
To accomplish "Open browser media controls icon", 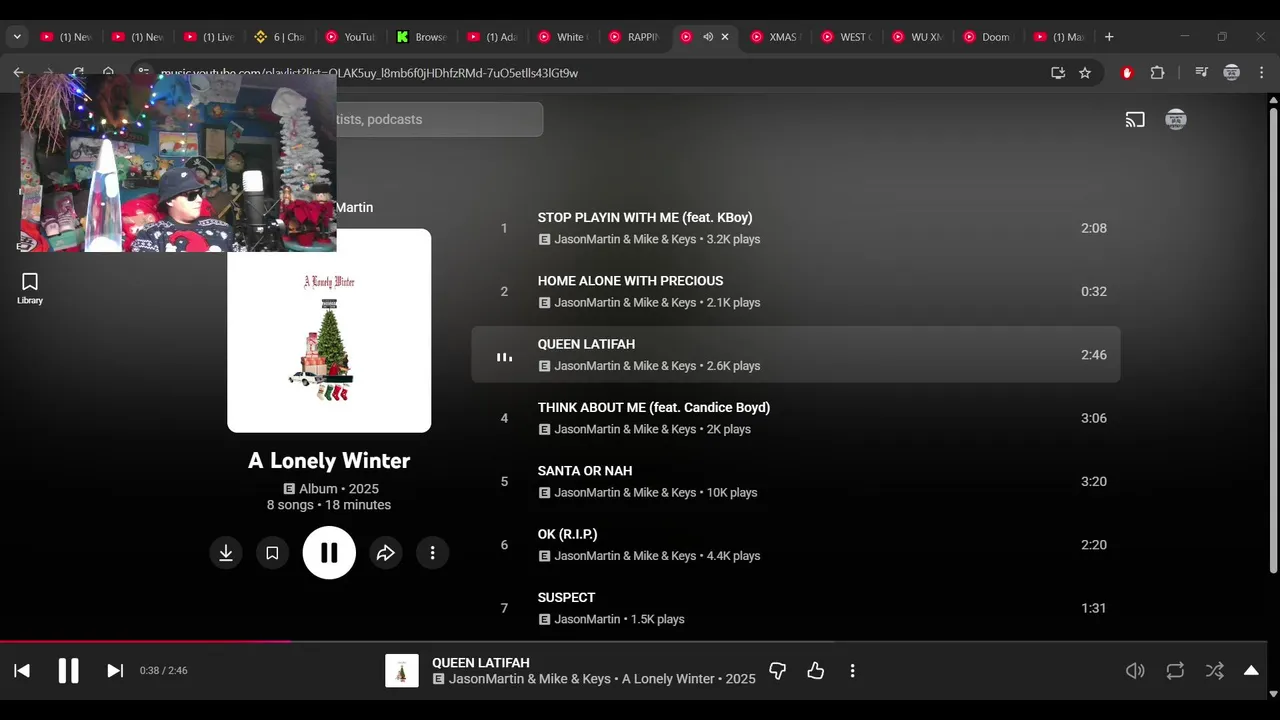I will (x=1201, y=73).
